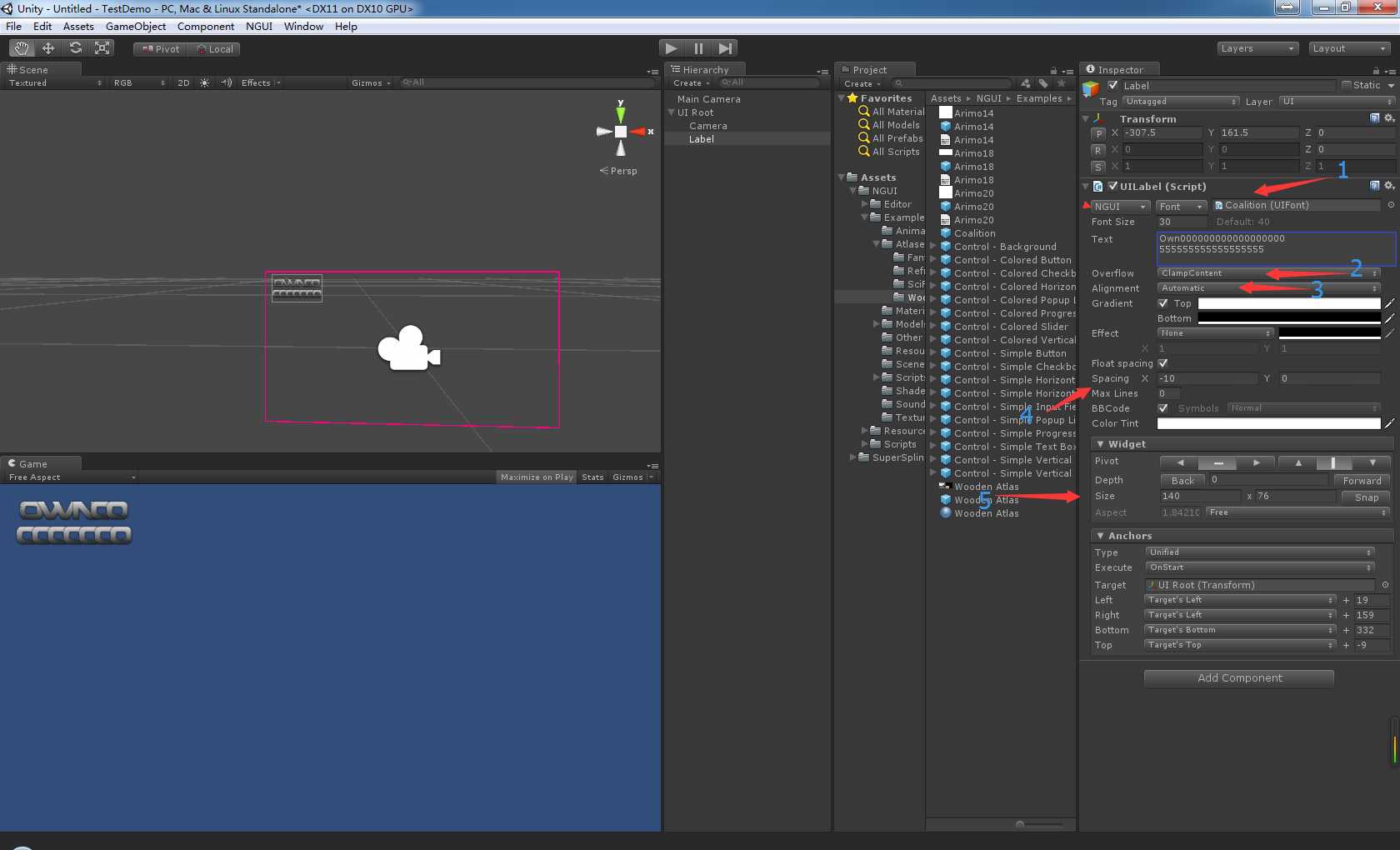The width and height of the screenshot is (1400, 850).
Task: Click the GameObject cube icon in Inspector
Action: pyautogui.click(x=1091, y=87)
